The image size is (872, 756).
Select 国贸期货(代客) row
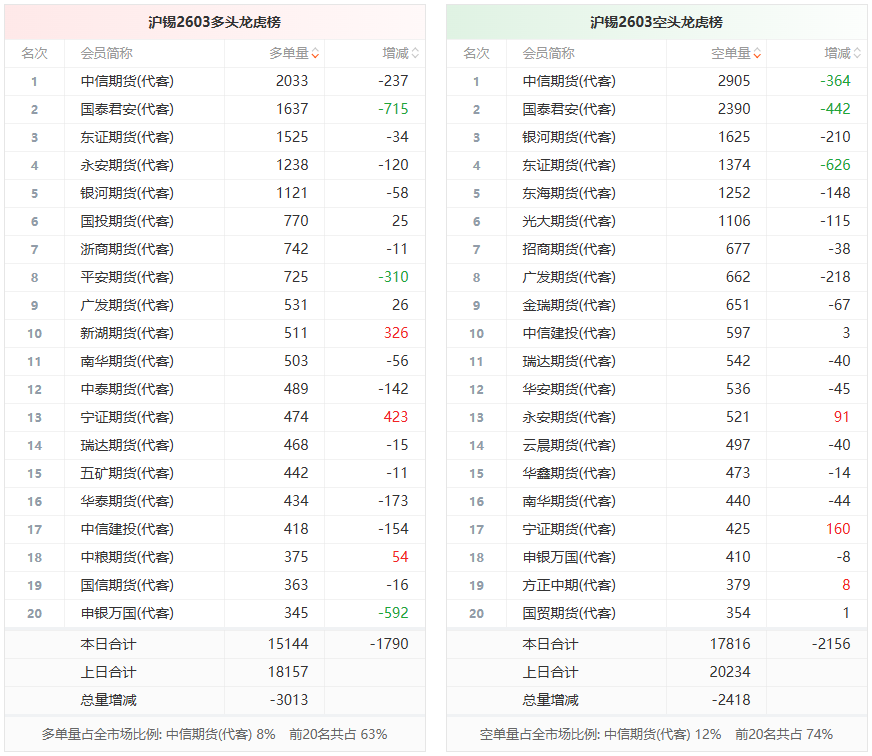click(x=657, y=613)
